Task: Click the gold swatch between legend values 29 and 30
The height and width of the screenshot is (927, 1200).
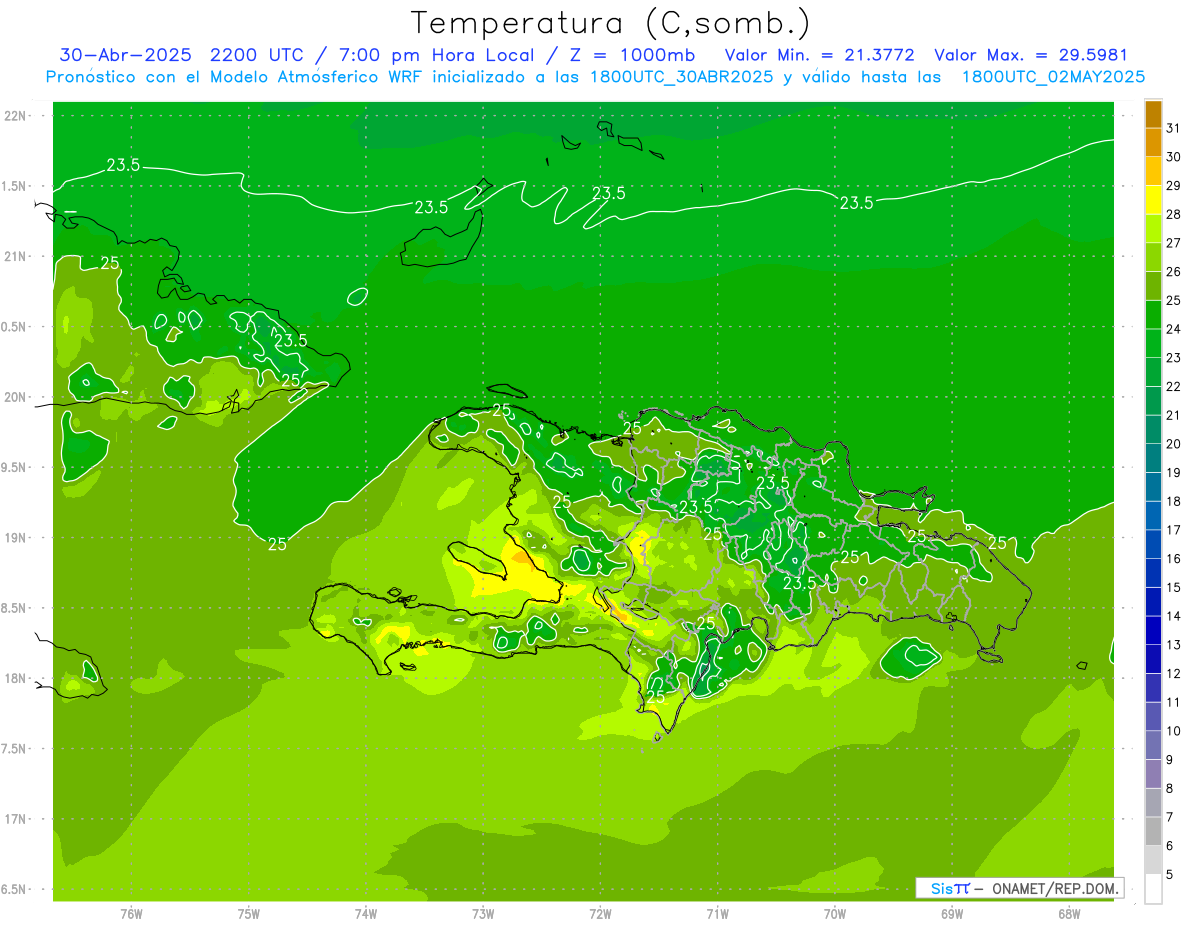Action: click(1153, 171)
